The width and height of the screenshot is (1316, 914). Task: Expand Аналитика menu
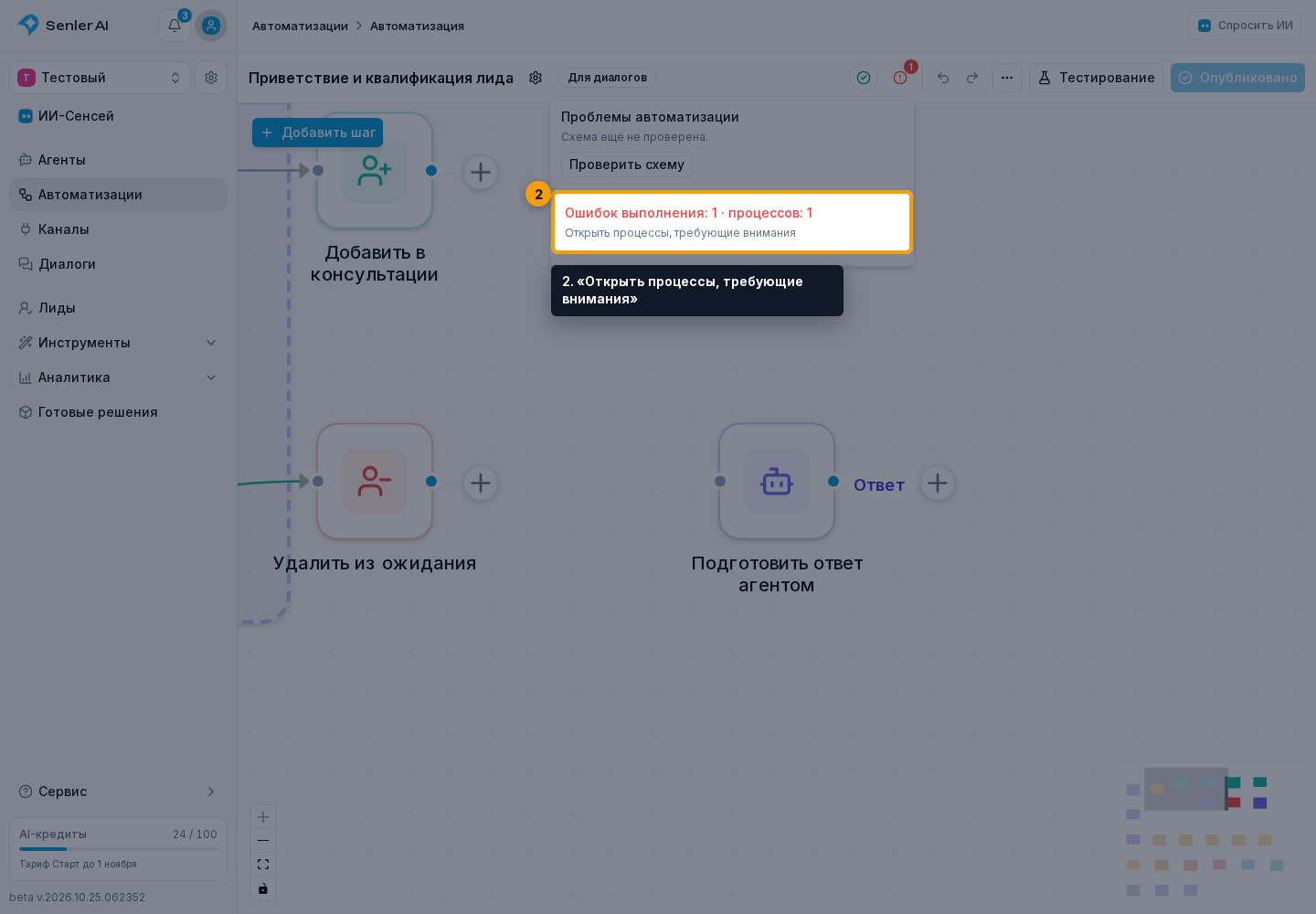[119, 377]
